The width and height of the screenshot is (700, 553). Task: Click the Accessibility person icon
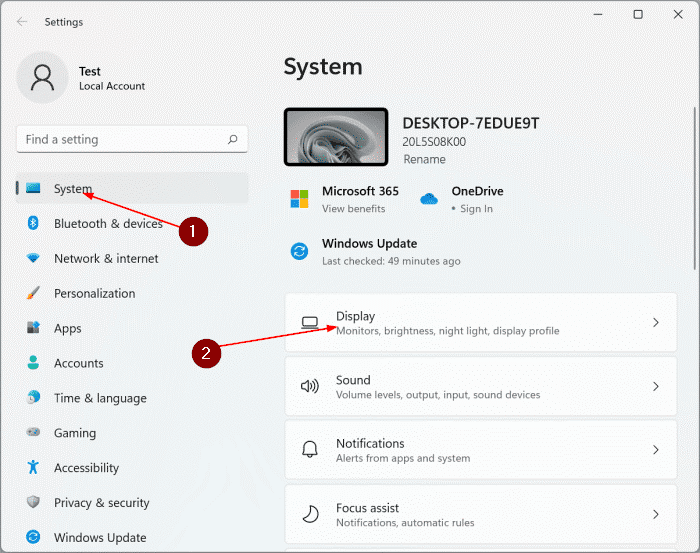33,468
